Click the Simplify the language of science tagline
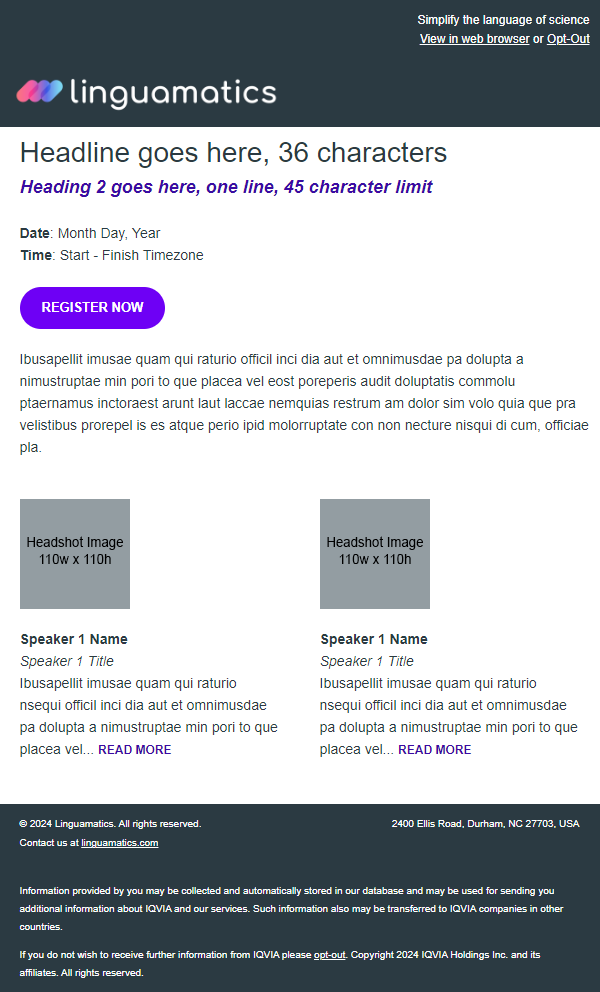Viewport: 600px width, 992px height. click(504, 20)
